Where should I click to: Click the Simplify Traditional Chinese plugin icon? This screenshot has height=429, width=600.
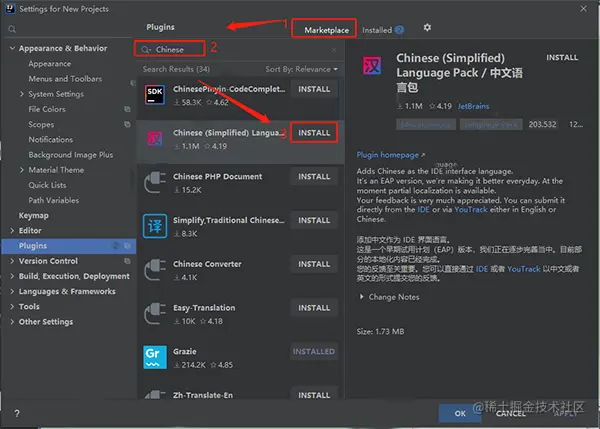click(155, 226)
